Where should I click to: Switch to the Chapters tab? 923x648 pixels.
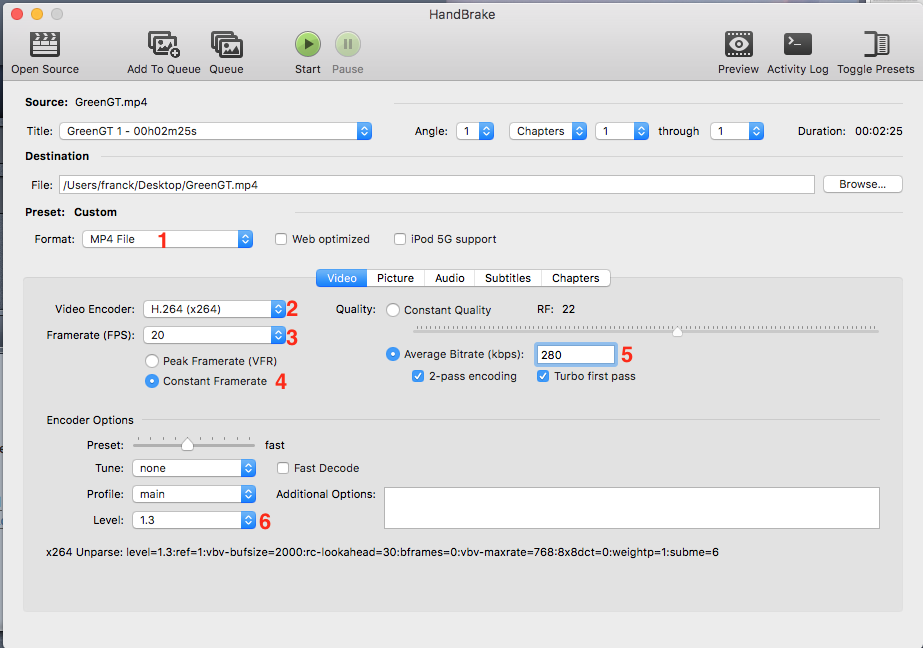[x=576, y=278]
